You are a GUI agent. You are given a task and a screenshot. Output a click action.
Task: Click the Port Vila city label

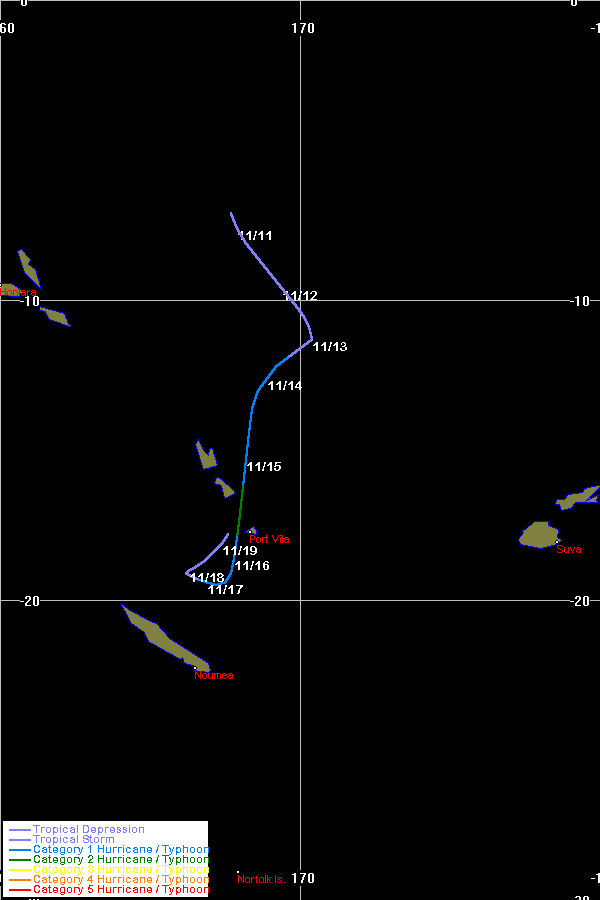coord(269,540)
